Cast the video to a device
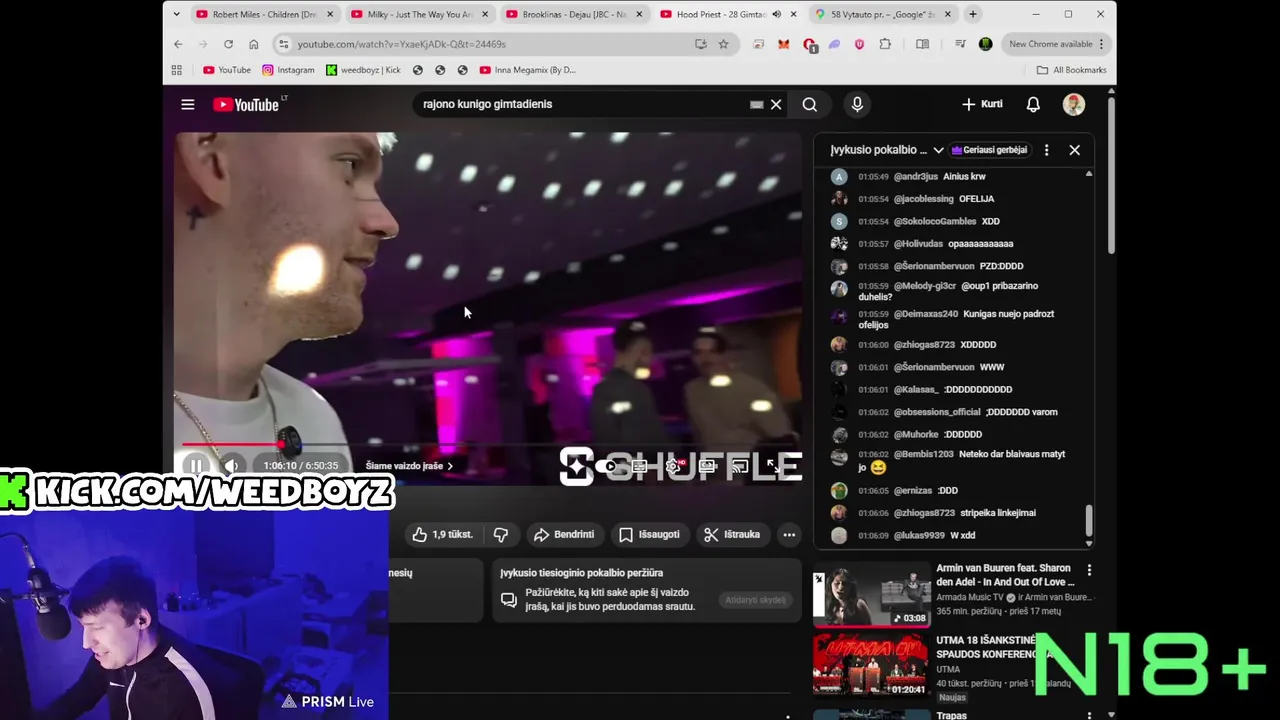 tap(740, 466)
